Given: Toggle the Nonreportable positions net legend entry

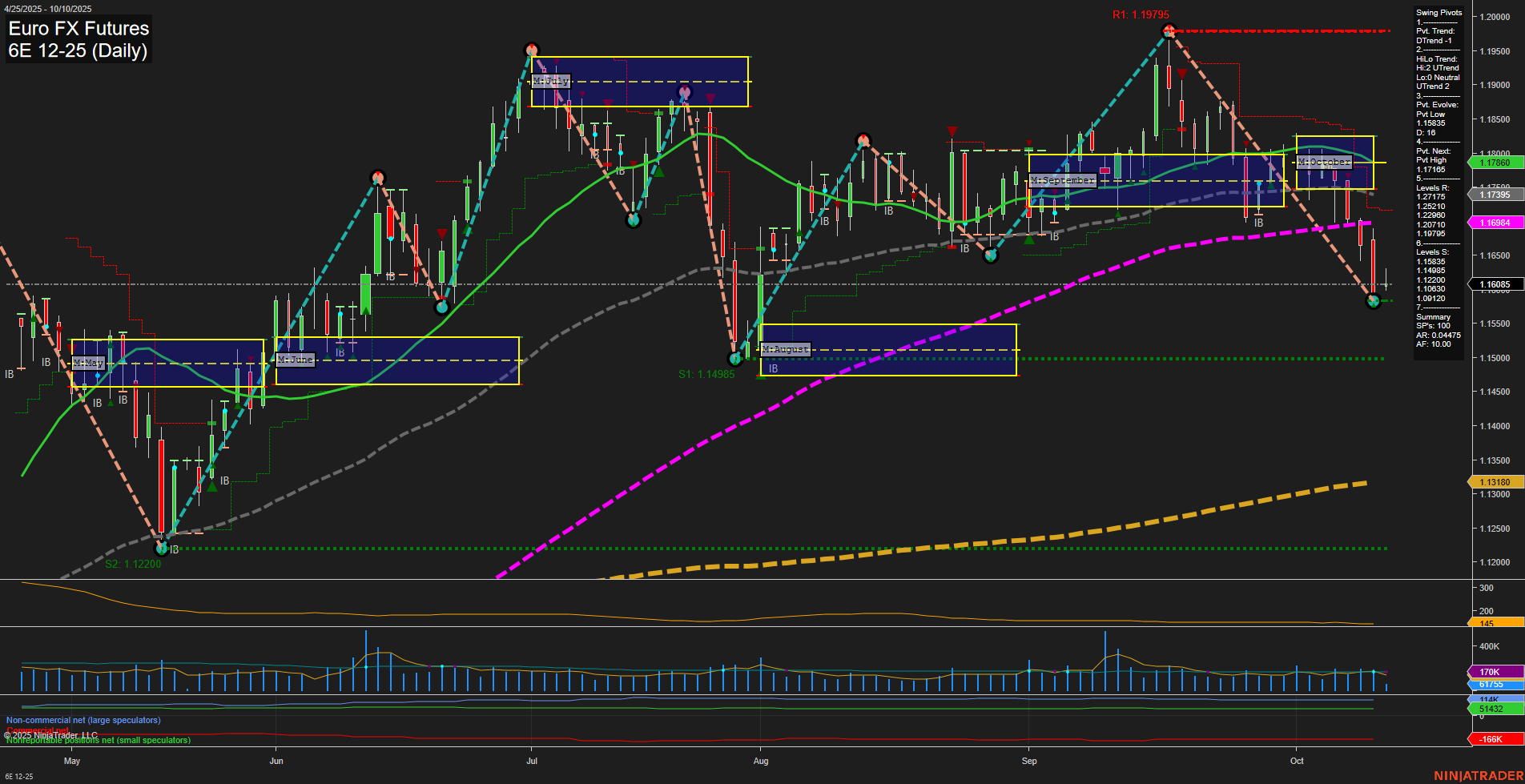Looking at the screenshot, I should [97, 740].
